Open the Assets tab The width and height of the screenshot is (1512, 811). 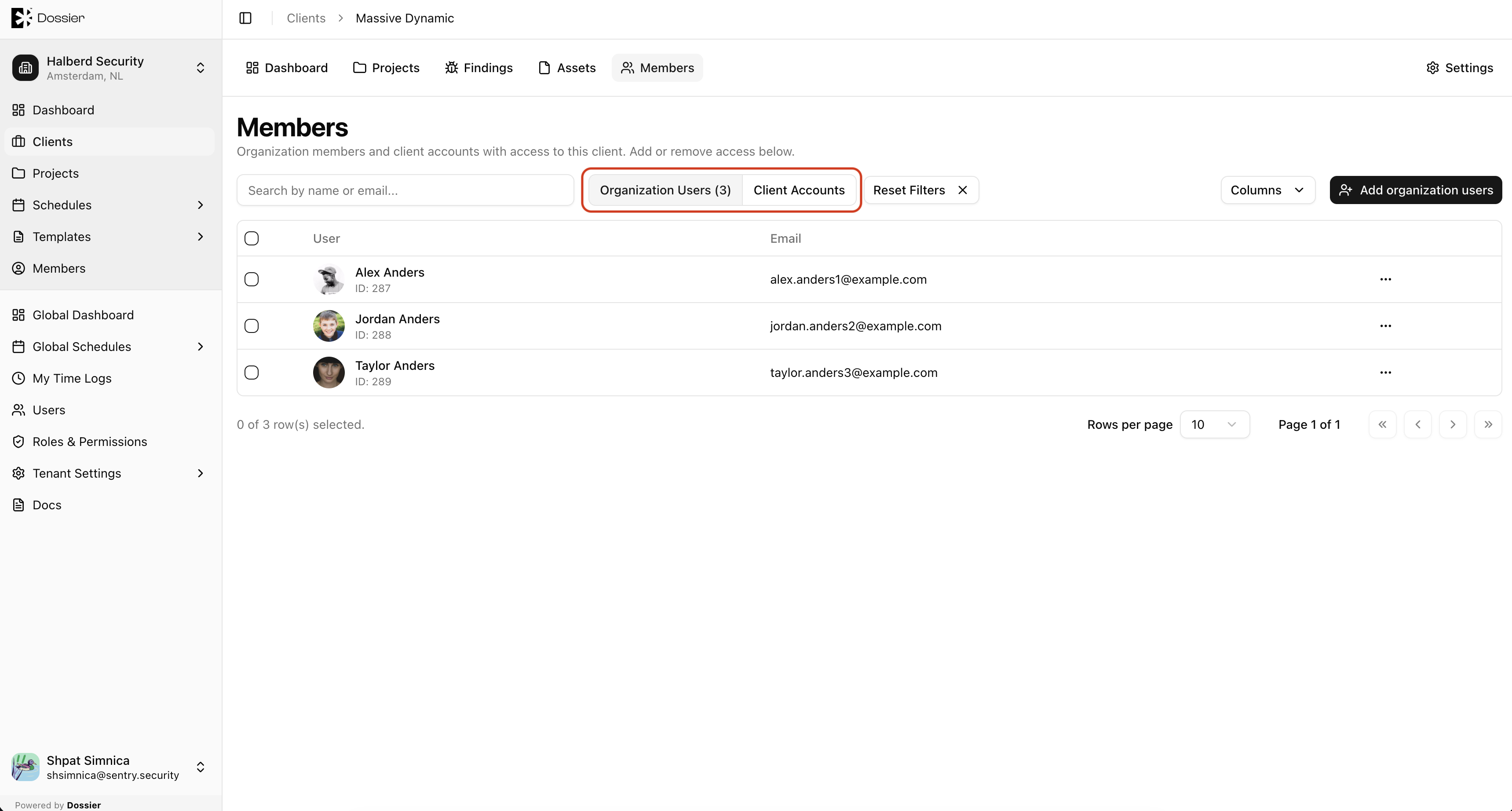(x=567, y=67)
